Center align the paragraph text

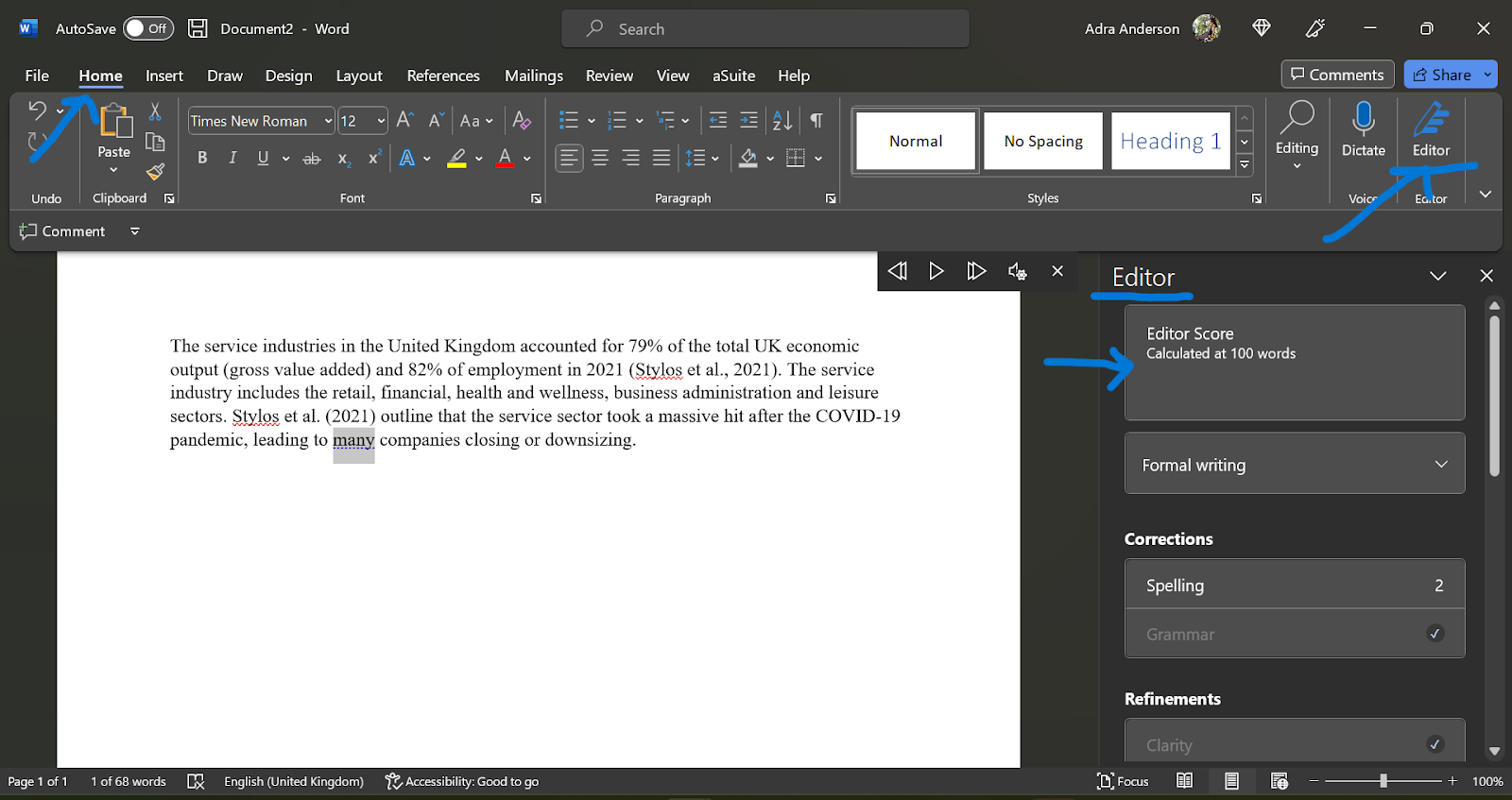point(600,159)
